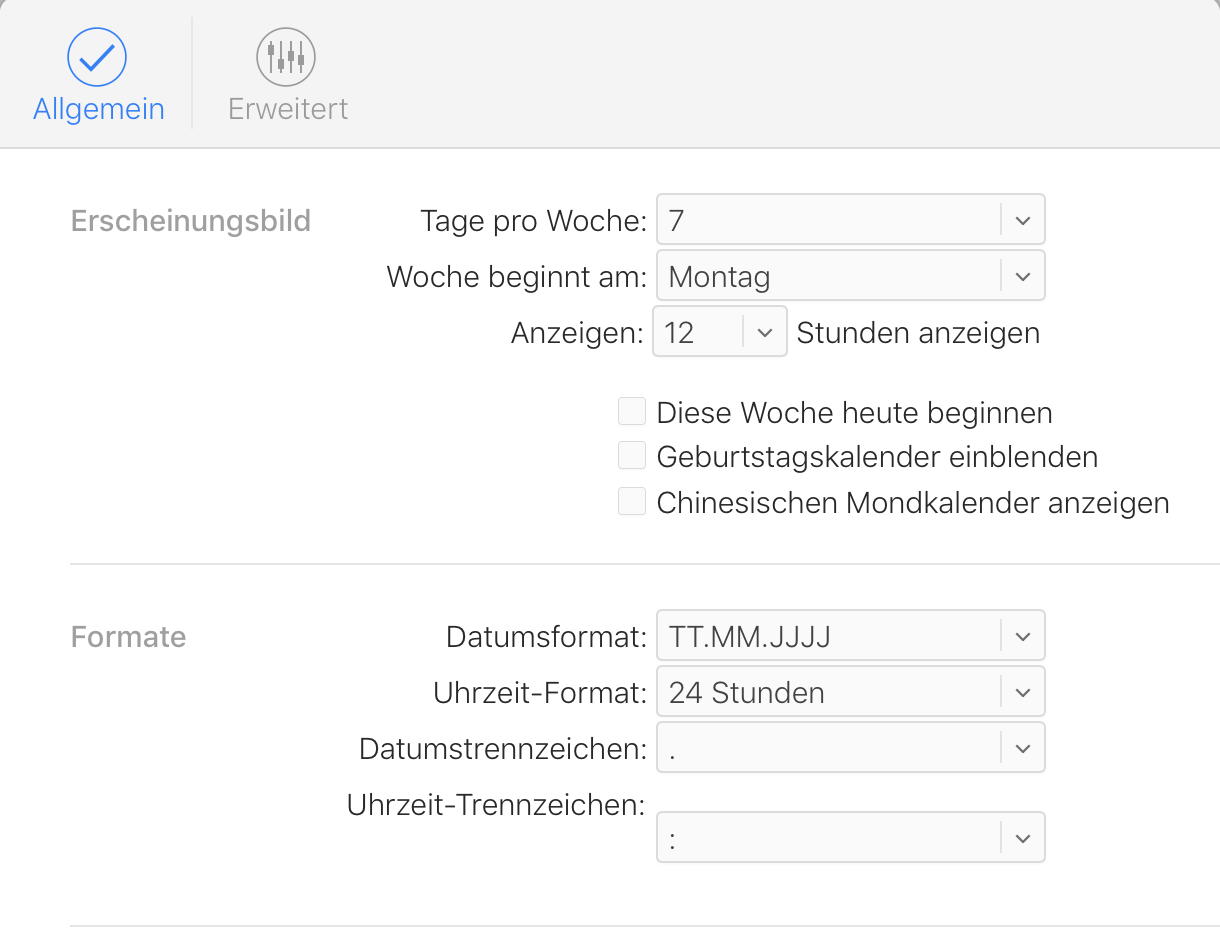Screen dimensions: 1220x936
Task: Expand the Tage pro Woche dropdown arrow
Action: 1022,220
